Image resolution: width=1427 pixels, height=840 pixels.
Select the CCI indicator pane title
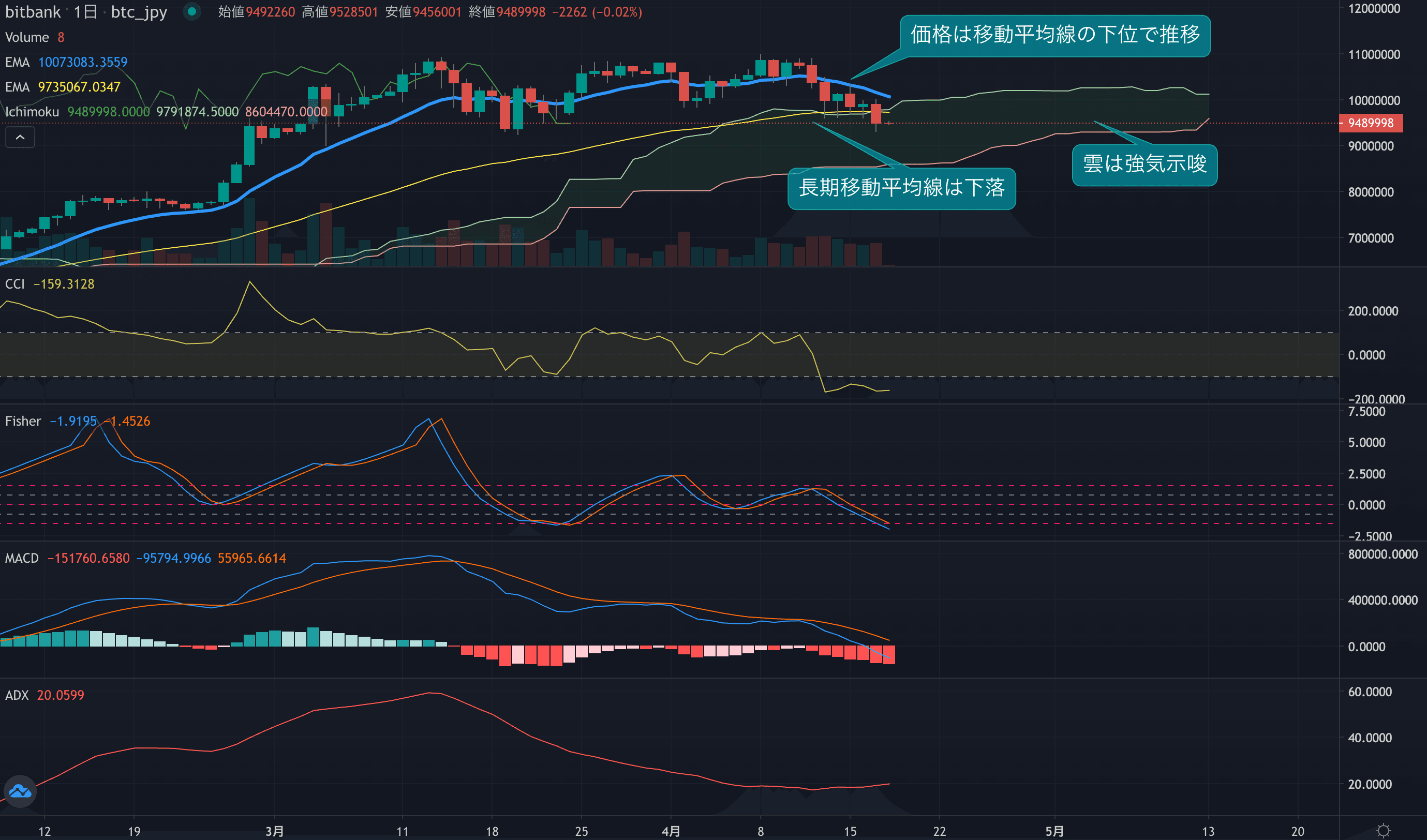[x=14, y=283]
